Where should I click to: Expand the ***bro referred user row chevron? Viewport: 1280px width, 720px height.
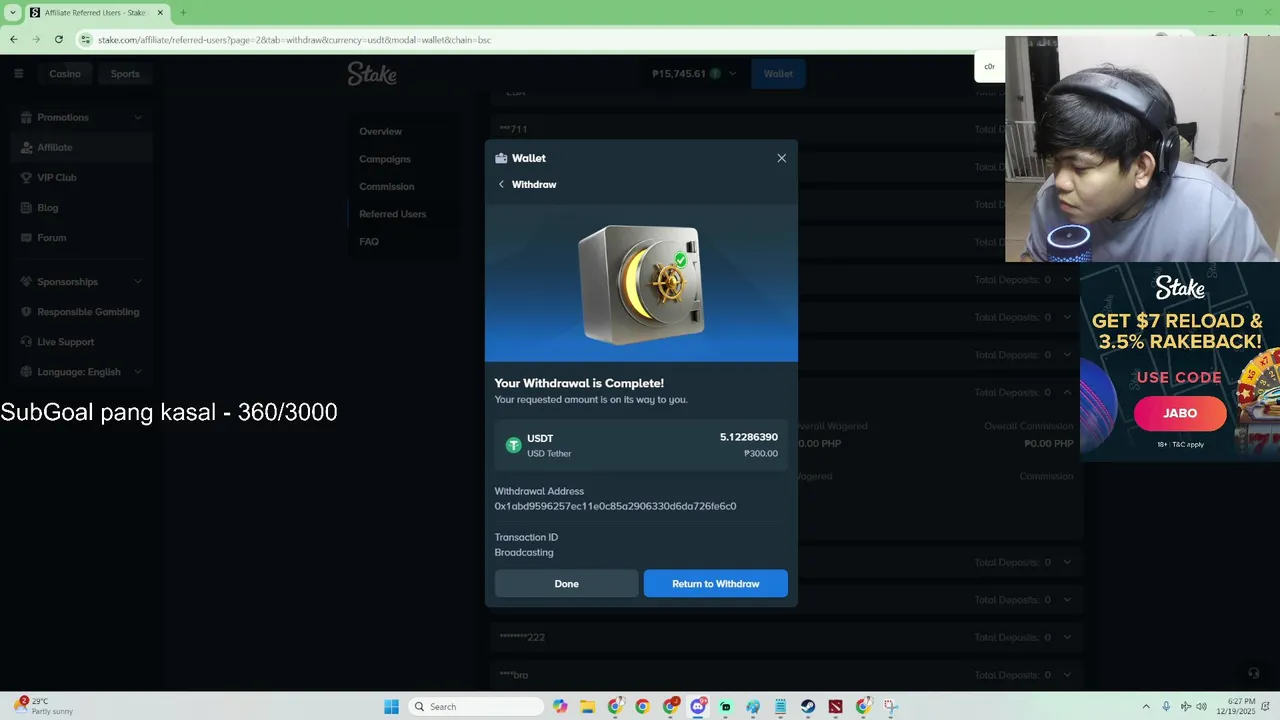point(1067,675)
